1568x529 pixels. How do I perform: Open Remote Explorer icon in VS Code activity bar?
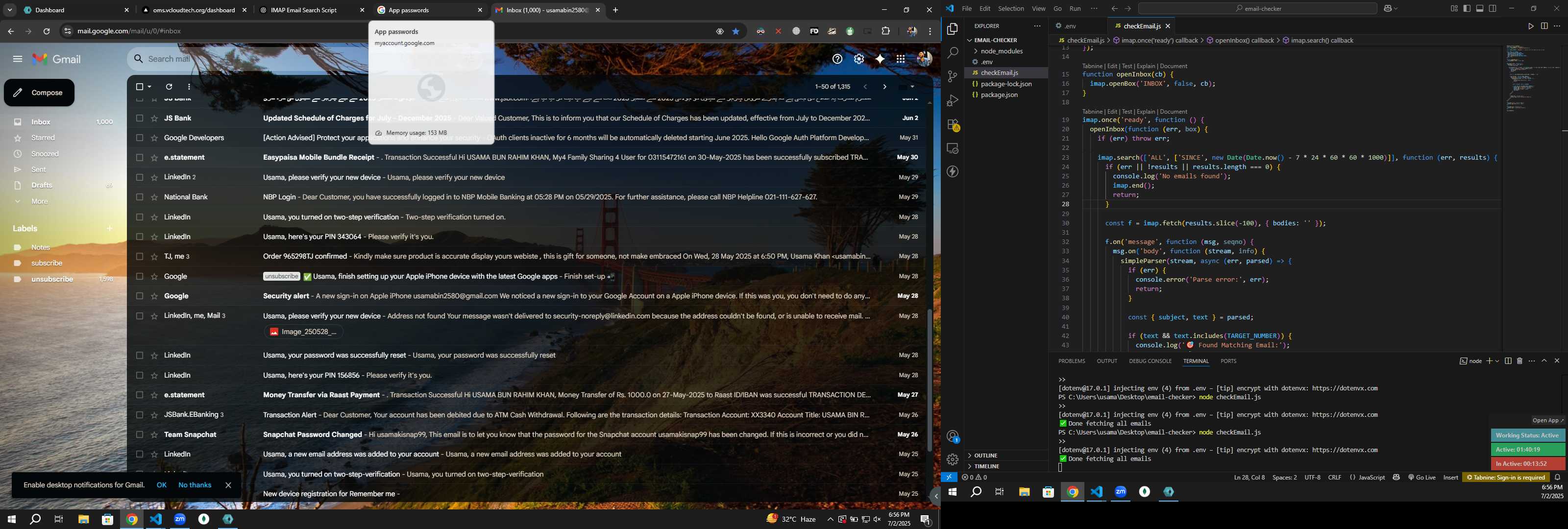coord(953,148)
